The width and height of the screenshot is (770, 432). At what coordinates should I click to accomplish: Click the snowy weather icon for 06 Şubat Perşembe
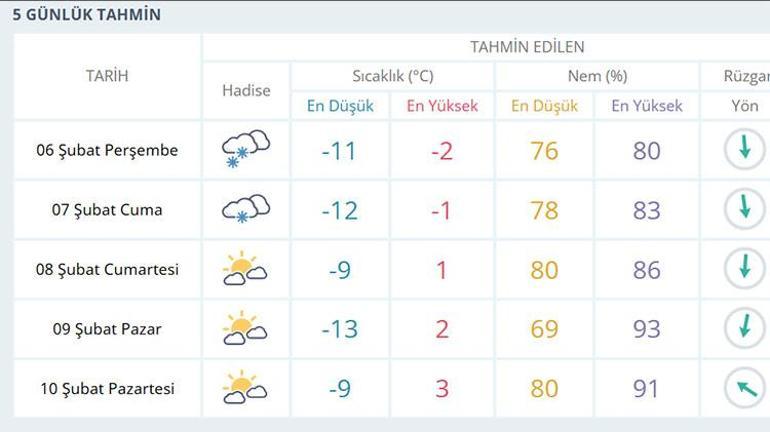245,149
